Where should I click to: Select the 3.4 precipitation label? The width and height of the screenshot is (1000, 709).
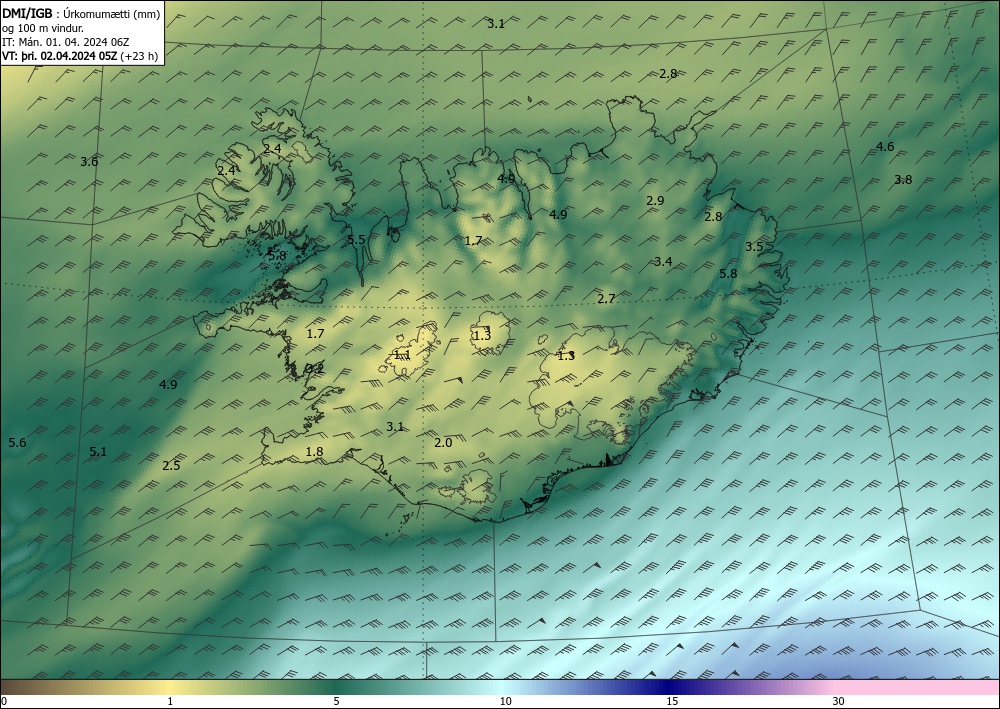click(x=663, y=261)
